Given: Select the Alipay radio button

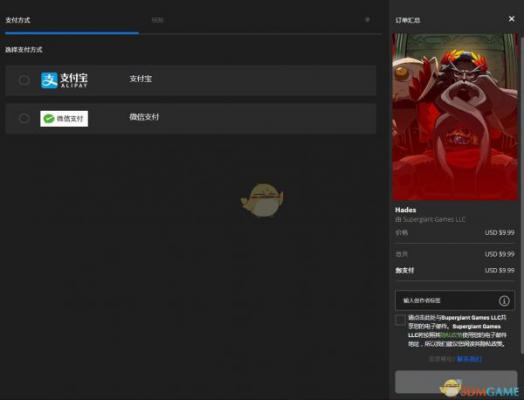Looking at the screenshot, I should [24, 80].
